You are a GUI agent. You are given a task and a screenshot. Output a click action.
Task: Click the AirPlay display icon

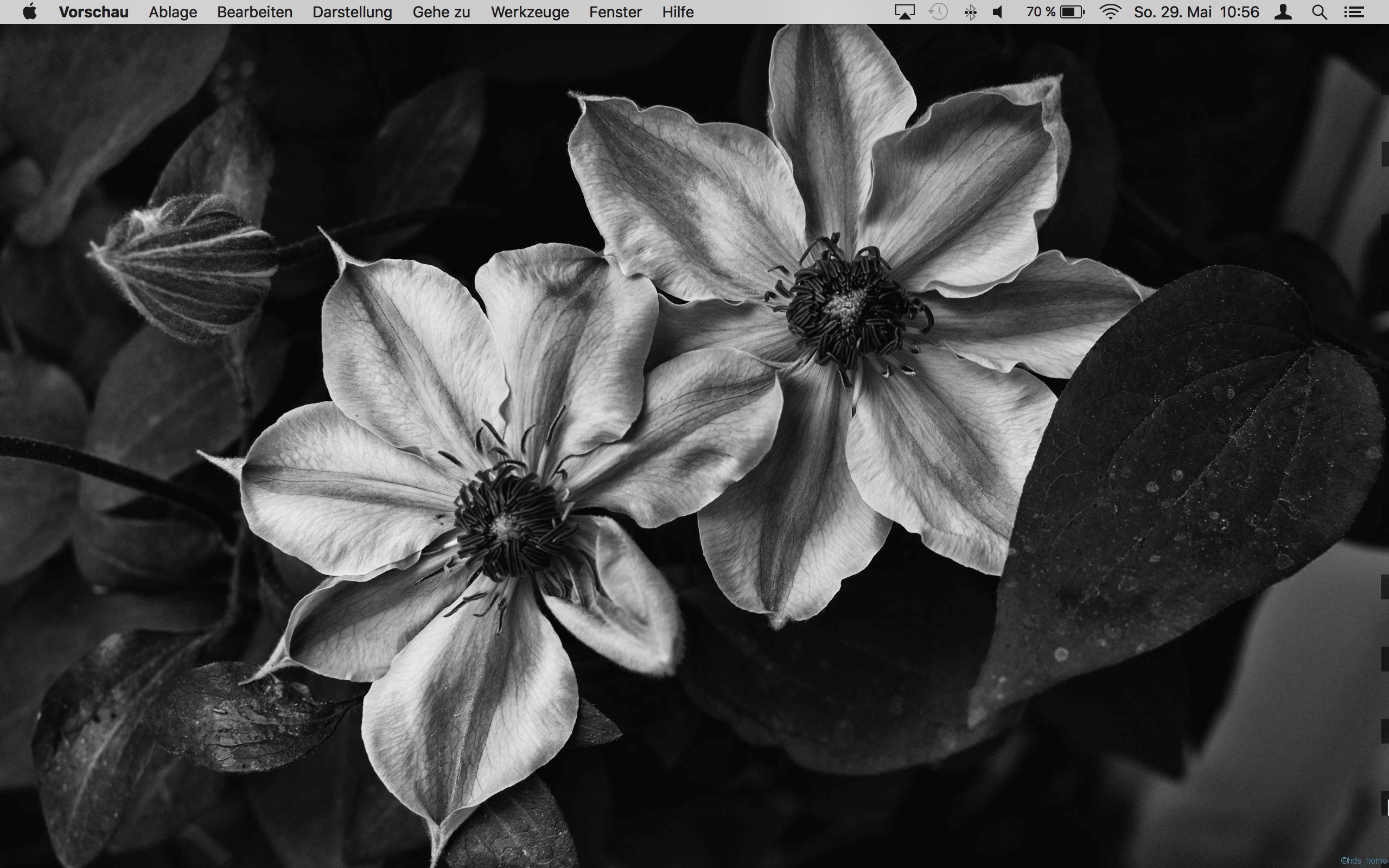904,12
